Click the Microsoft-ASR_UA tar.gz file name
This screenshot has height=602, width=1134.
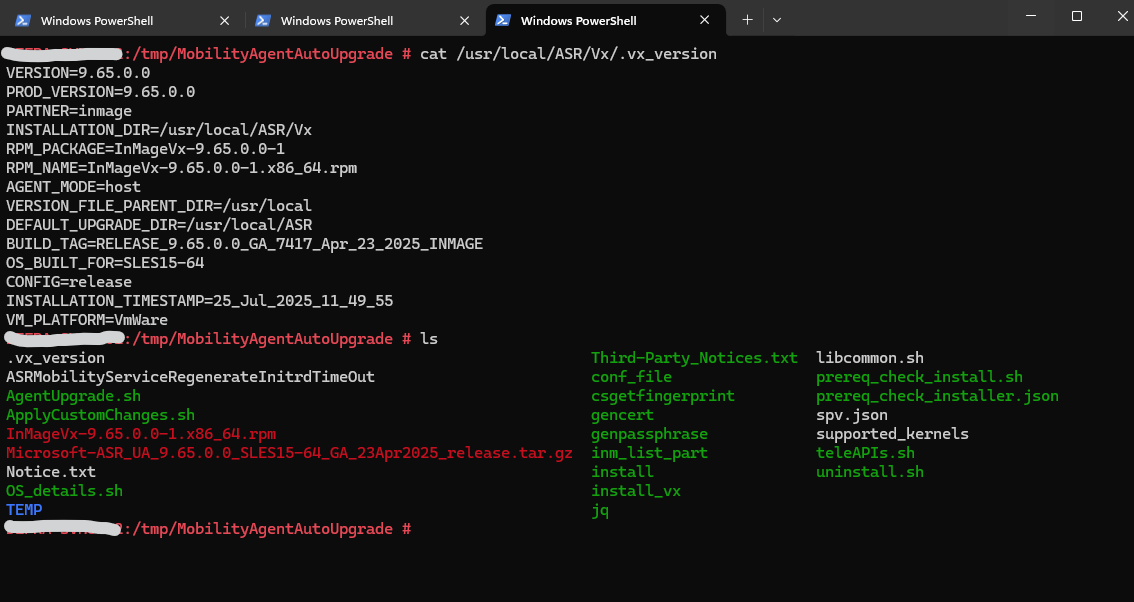pyautogui.click(x=289, y=453)
